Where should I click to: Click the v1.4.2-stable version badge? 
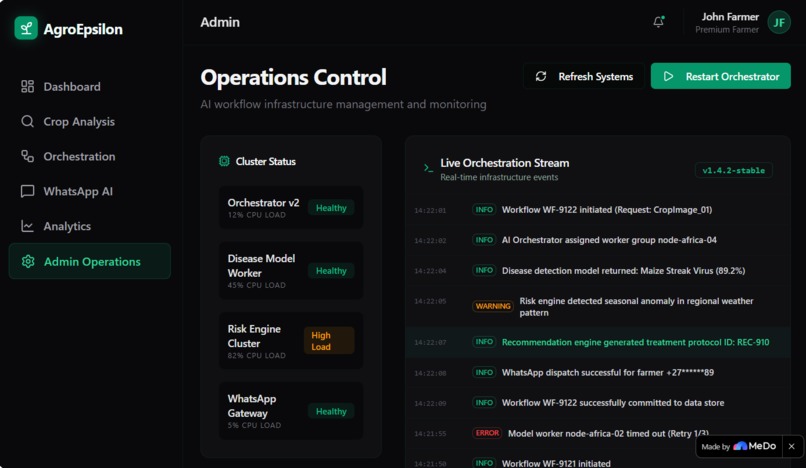[734, 170]
